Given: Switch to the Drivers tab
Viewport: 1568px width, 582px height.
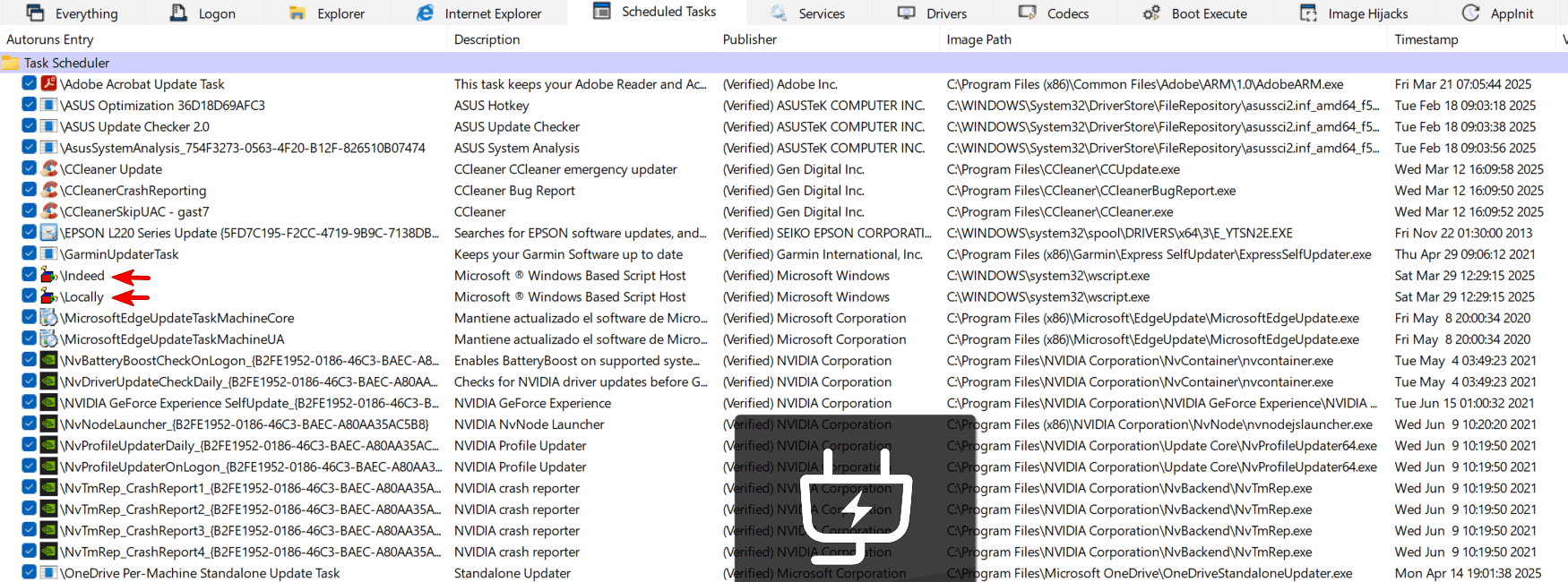Looking at the screenshot, I should point(932,13).
